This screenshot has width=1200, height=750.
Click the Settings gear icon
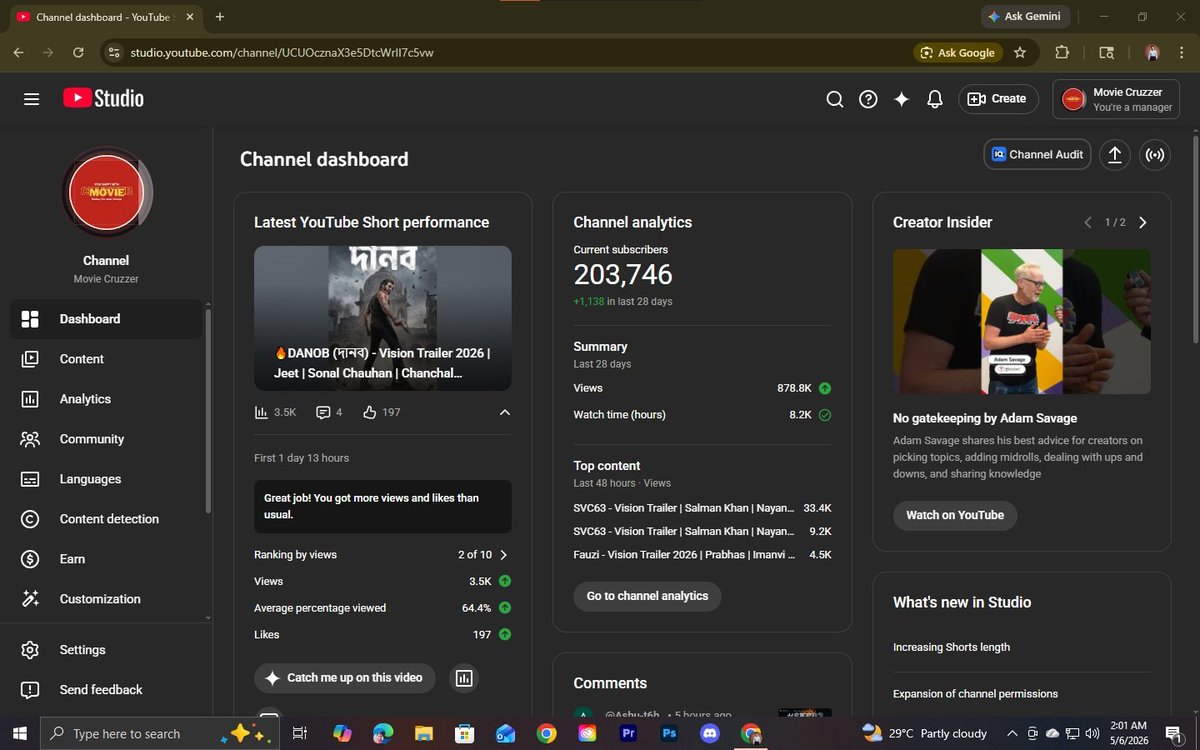30,650
